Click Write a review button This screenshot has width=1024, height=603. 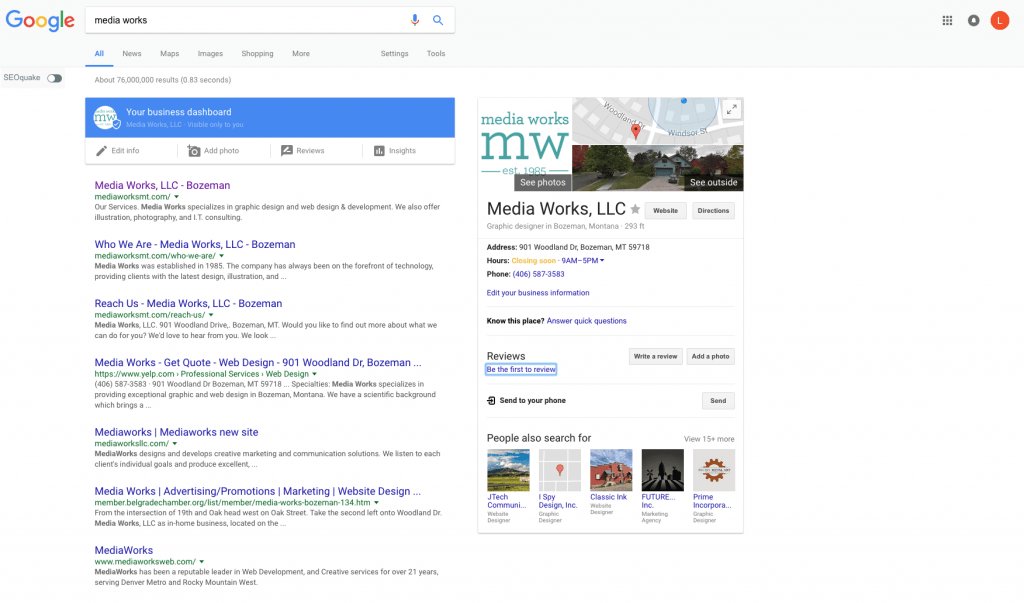(656, 357)
